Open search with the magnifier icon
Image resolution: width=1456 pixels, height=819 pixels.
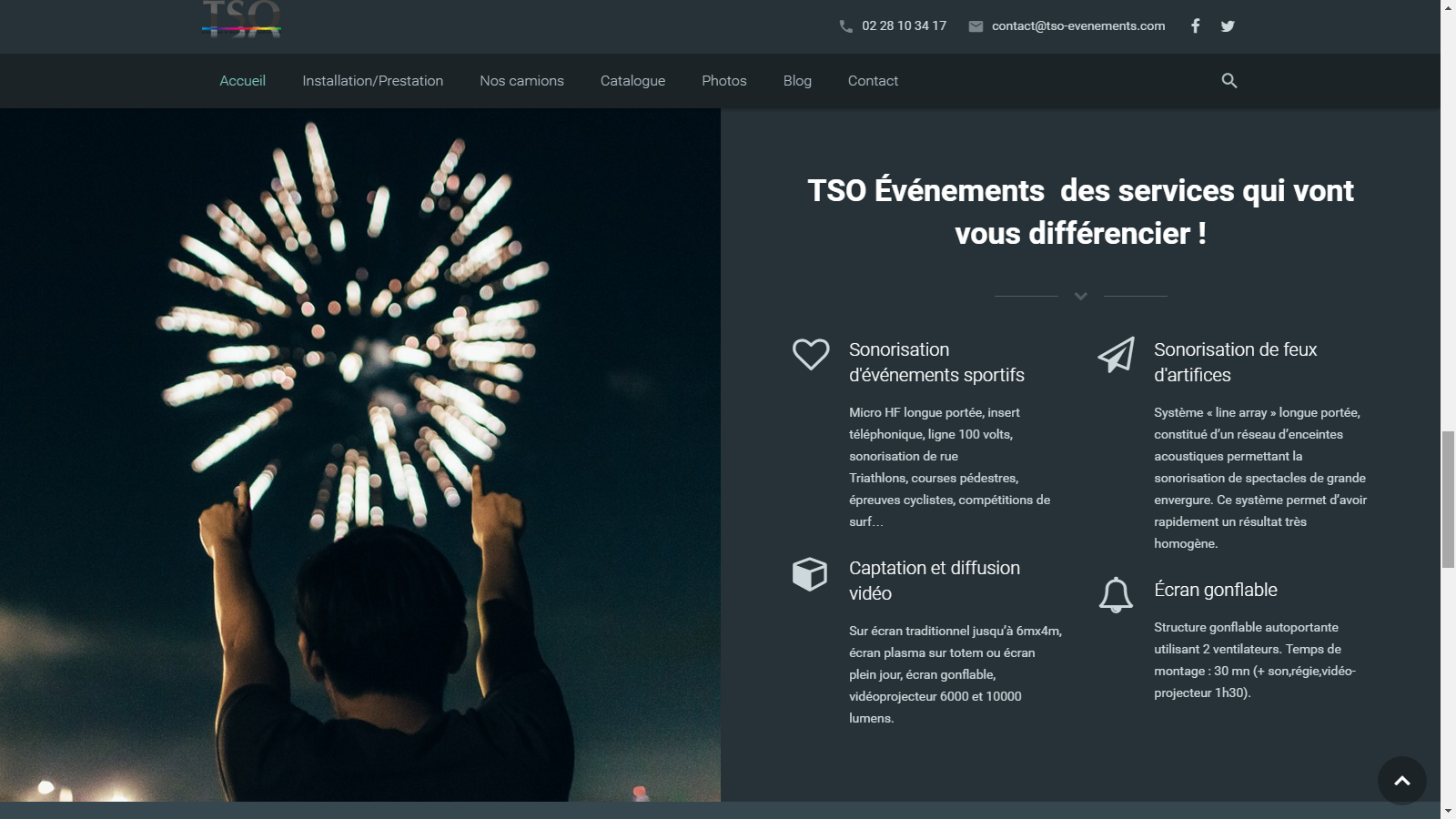[1228, 81]
